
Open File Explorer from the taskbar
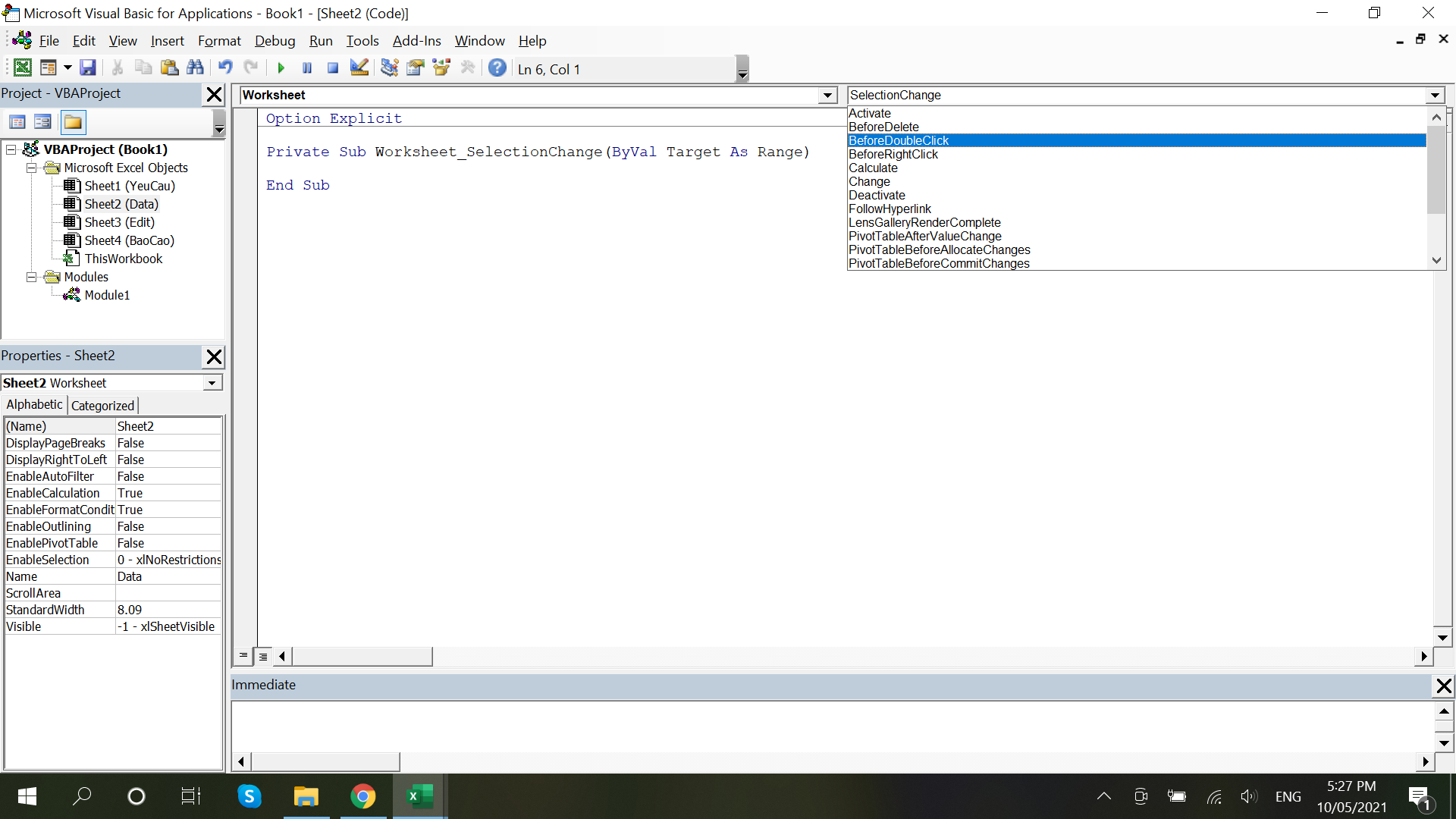(x=306, y=796)
